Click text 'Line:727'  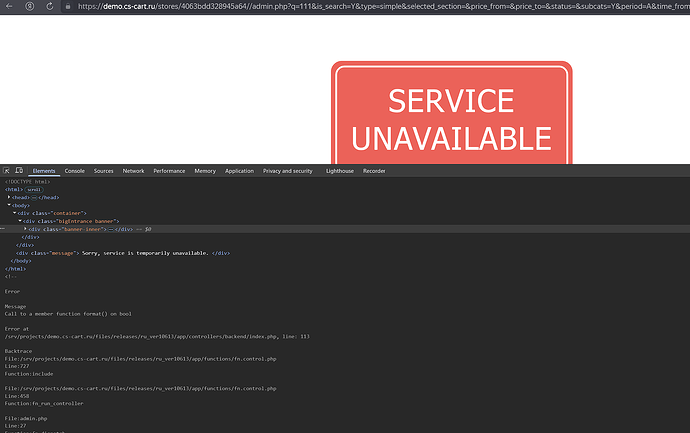pos(17,366)
